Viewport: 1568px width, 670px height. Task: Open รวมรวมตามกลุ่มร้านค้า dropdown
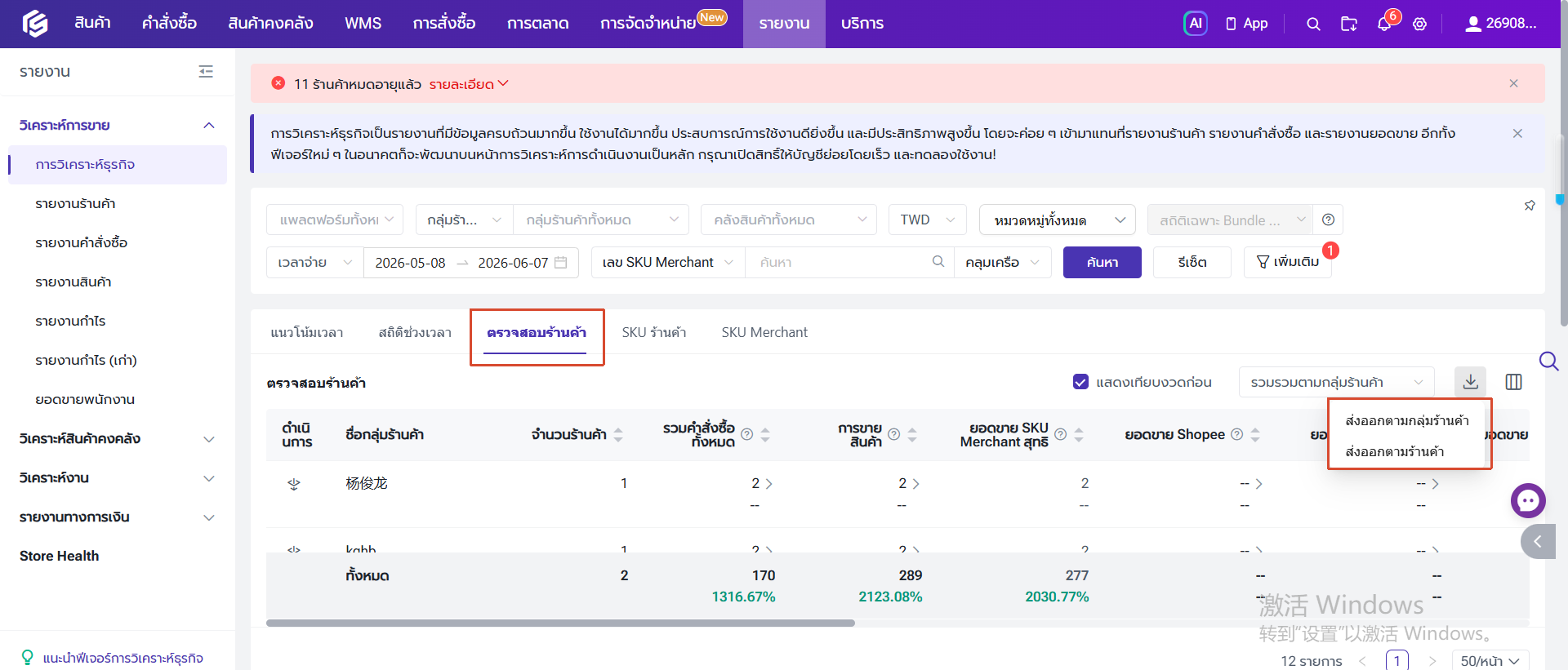1337,382
